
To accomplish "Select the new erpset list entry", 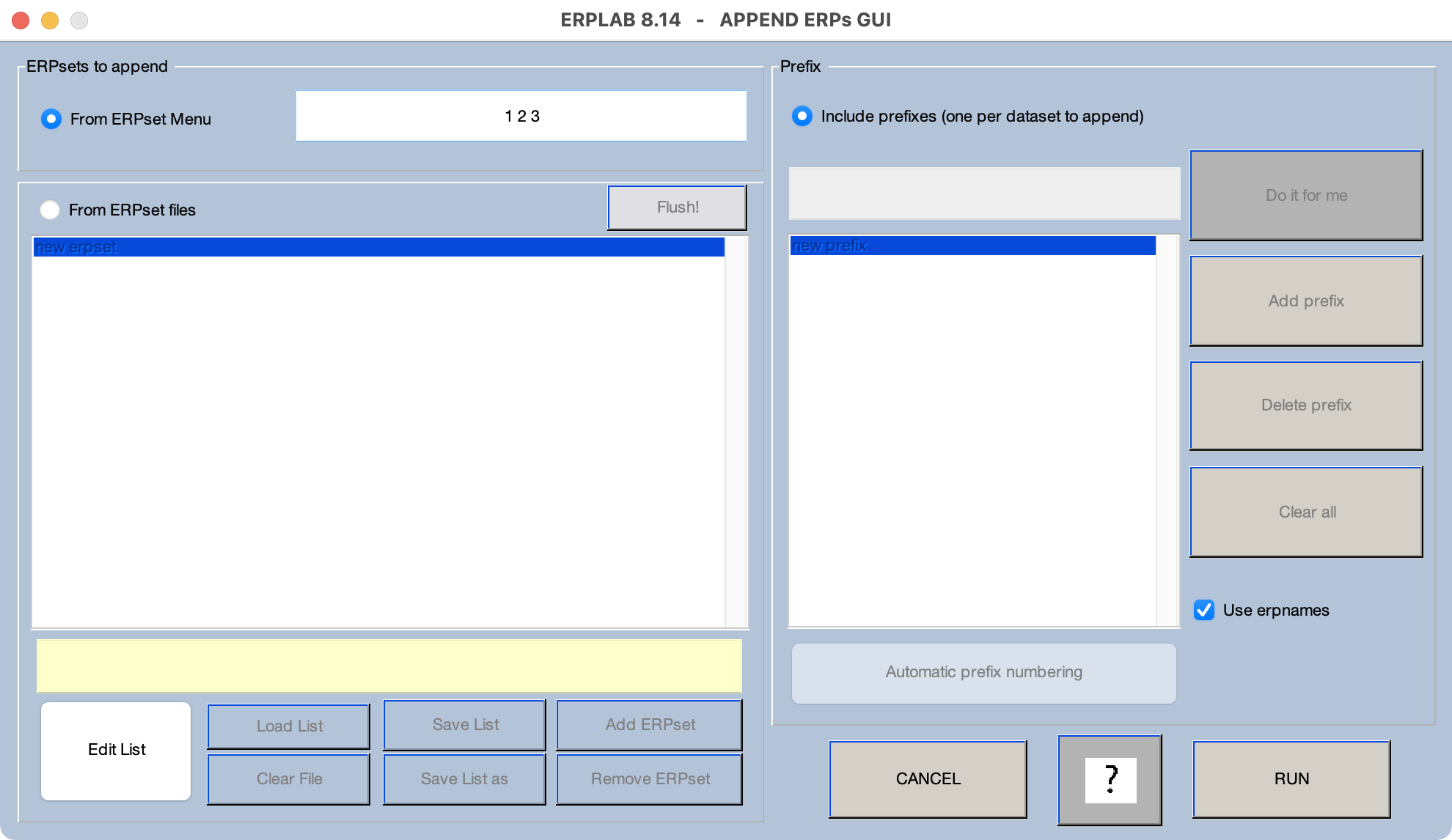I will tap(378, 247).
